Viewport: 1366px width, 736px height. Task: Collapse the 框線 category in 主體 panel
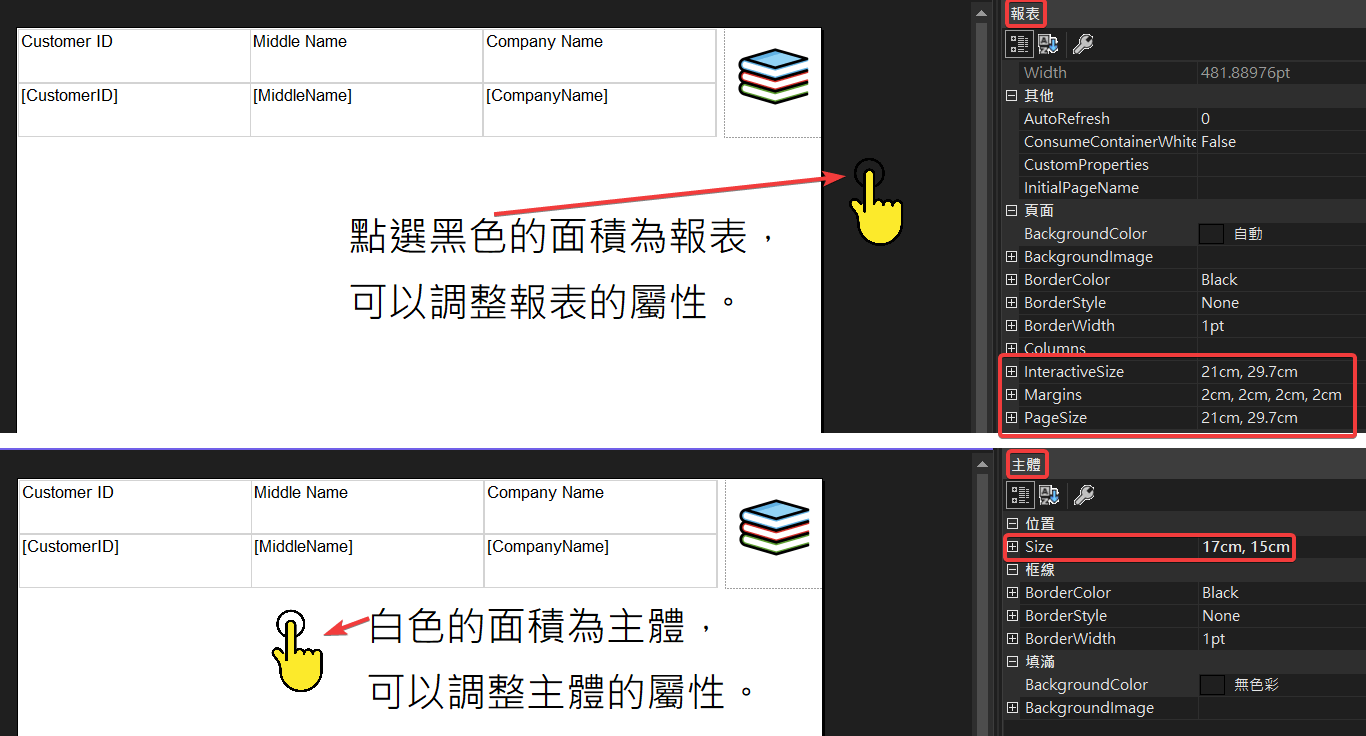(x=1012, y=570)
